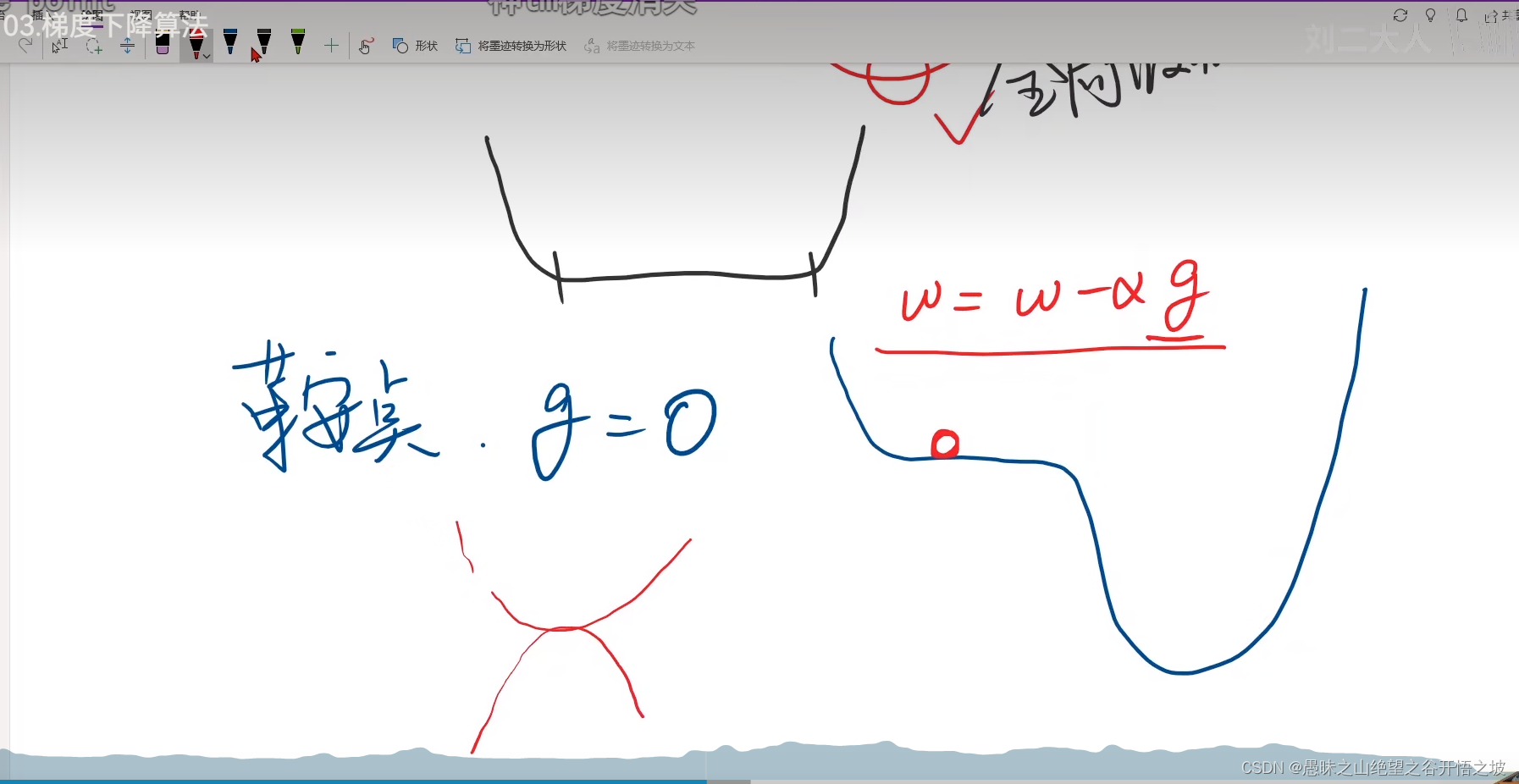
Task: Click the insert space tool
Action: pyautogui.click(x=127, y=46)
